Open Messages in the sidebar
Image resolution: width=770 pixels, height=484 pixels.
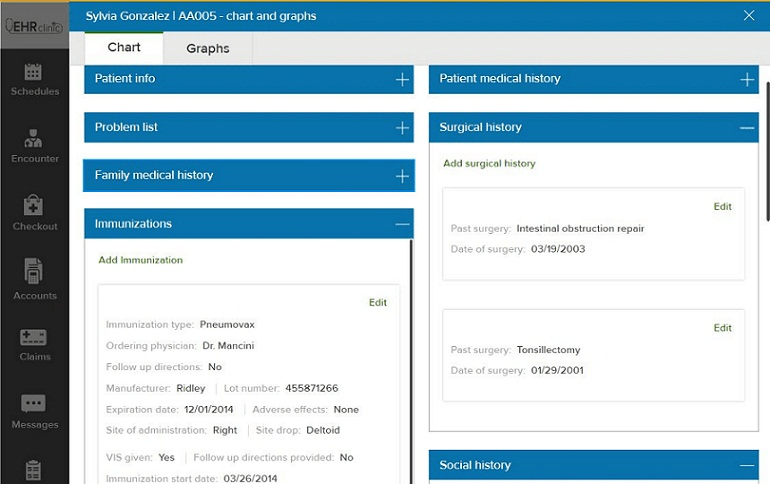(x=34, y=411)
